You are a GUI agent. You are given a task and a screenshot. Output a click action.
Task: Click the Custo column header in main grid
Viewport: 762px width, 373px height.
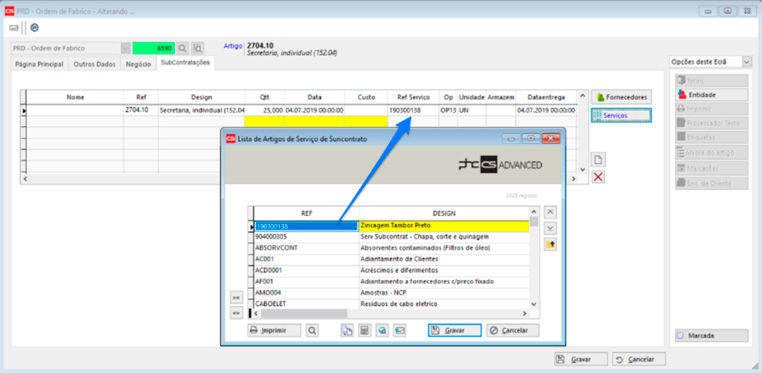point(366,97)
